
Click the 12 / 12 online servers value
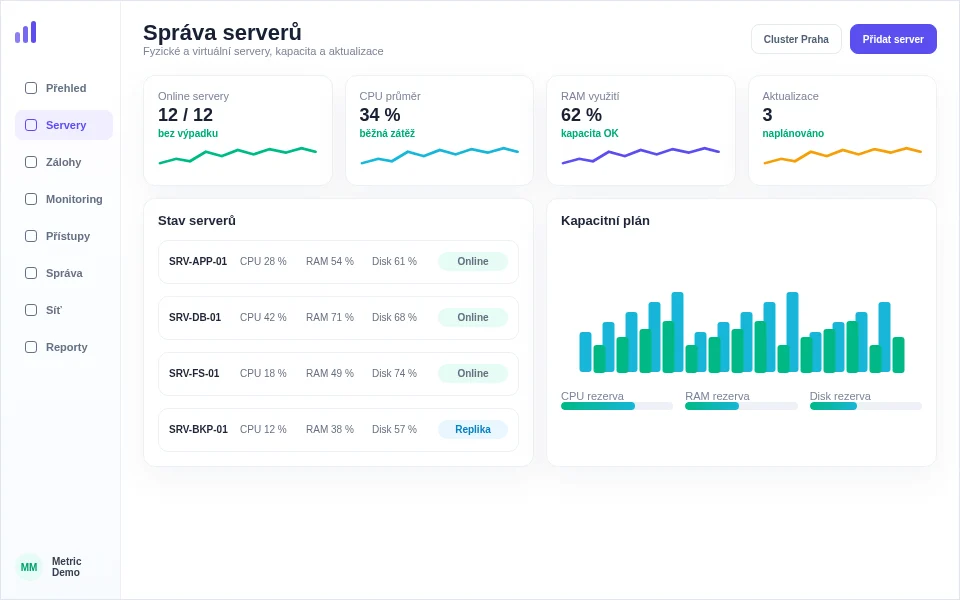[x=186, y=115]
